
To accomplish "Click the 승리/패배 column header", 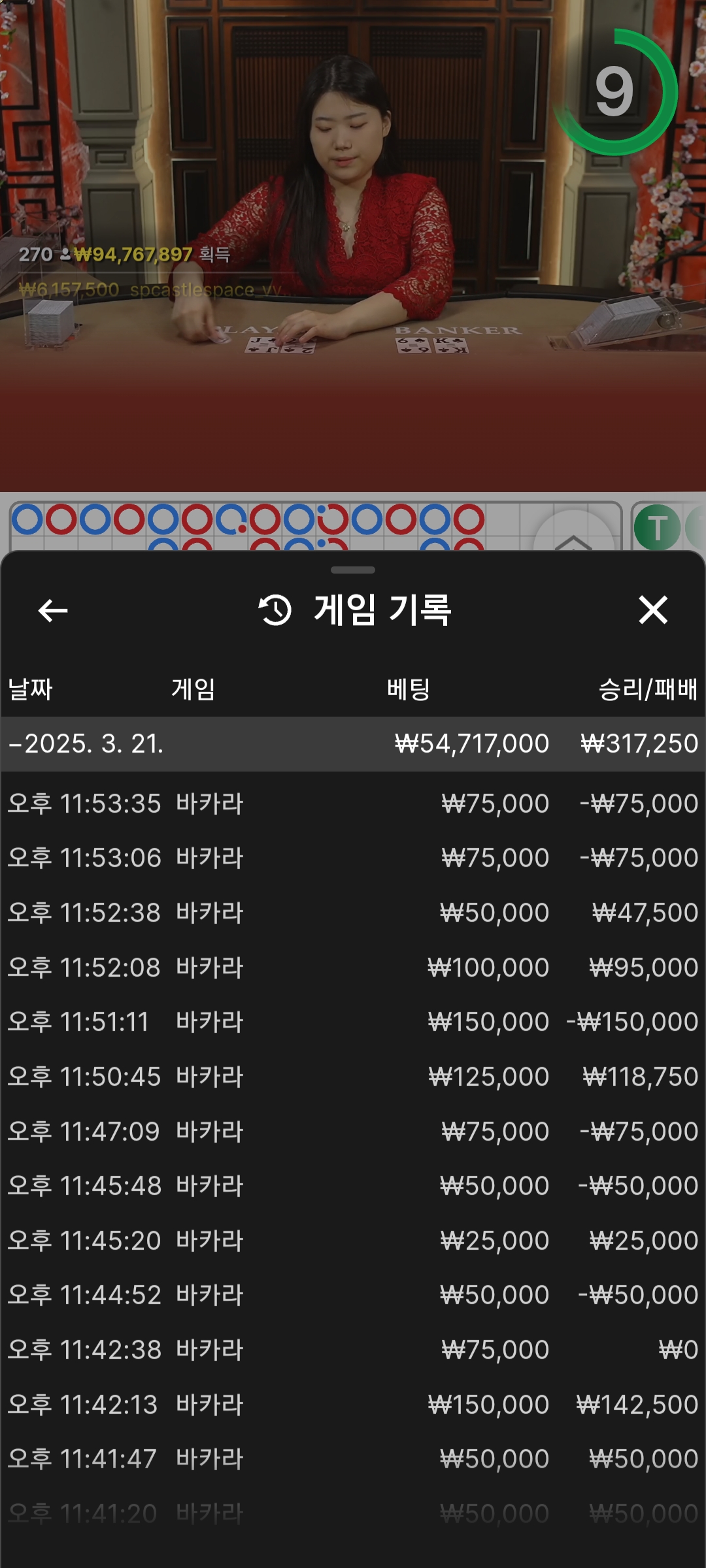I will pyautogui.click(x=648, y=689).
